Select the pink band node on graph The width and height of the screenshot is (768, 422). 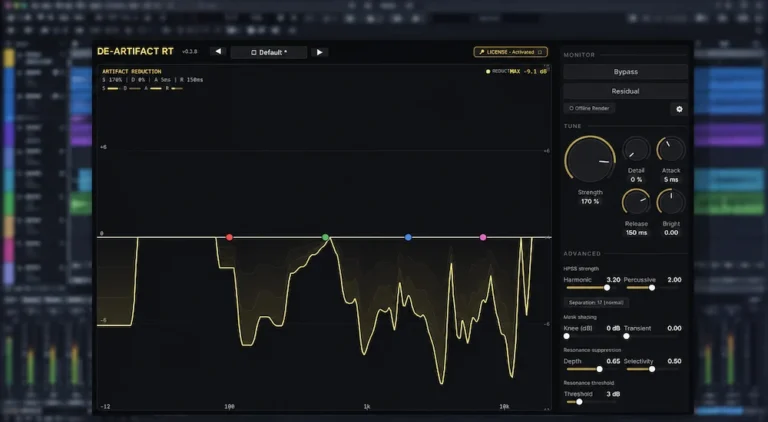(x=483, y=237)
